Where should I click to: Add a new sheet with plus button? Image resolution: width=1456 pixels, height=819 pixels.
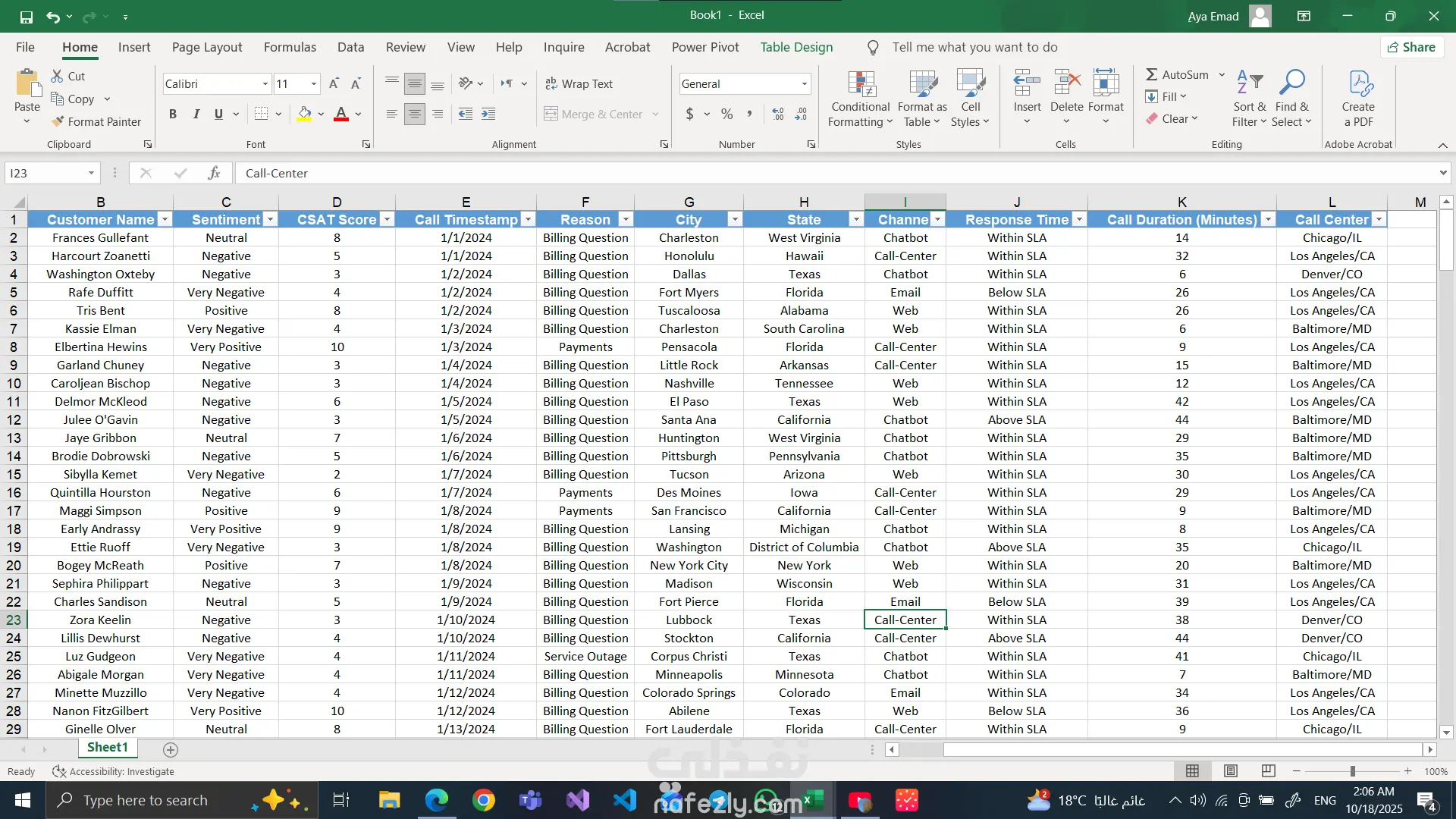(171, 749)
